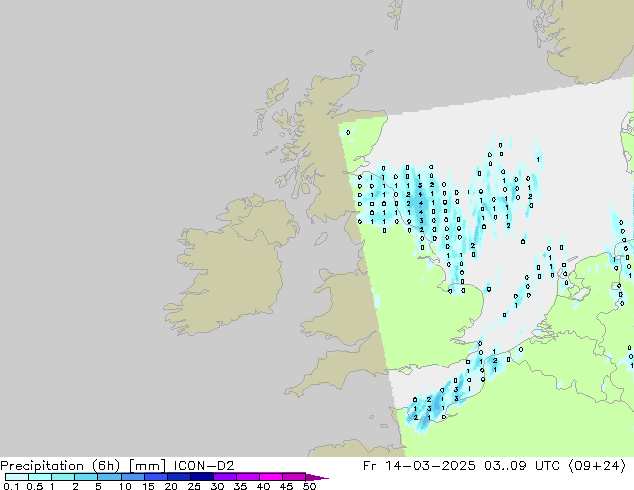Select the 10–15 mm legend swatch
The width and height of the screenshot is (634, 490).
tap(133, 477)
